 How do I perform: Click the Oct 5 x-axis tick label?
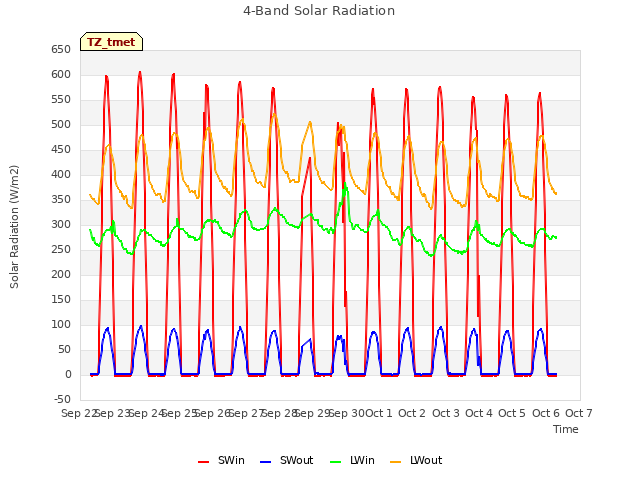click(x=512, y=413)
